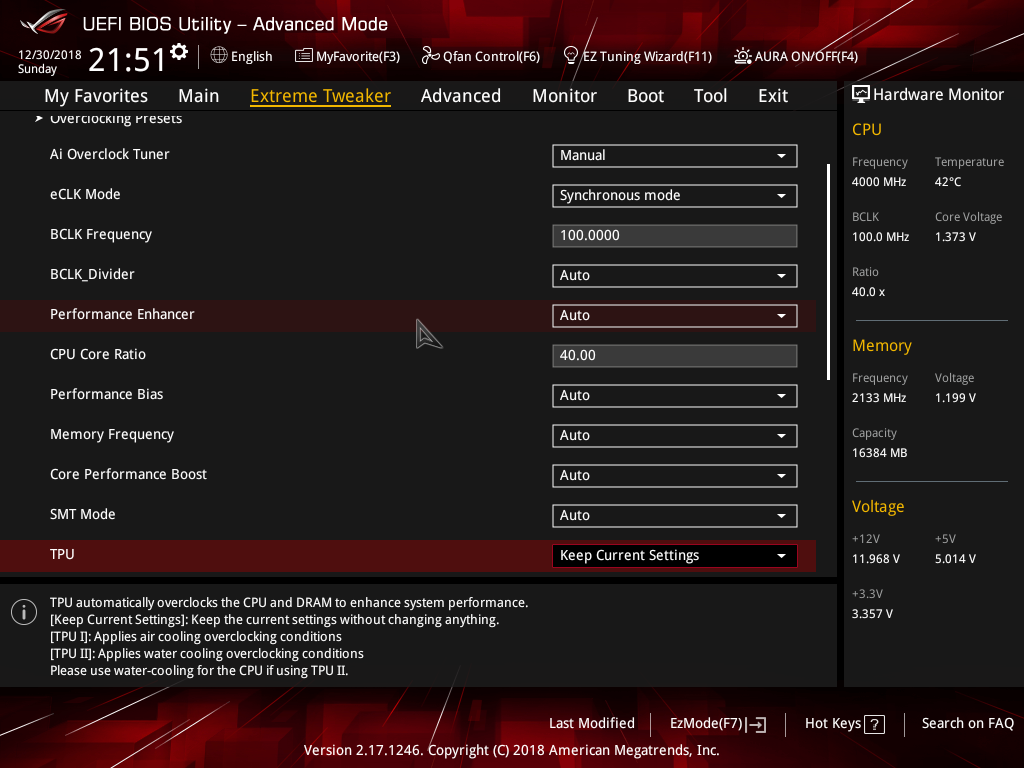Open the Boot tab
This screenshot has width=1024, height=768.
point(645,96)
